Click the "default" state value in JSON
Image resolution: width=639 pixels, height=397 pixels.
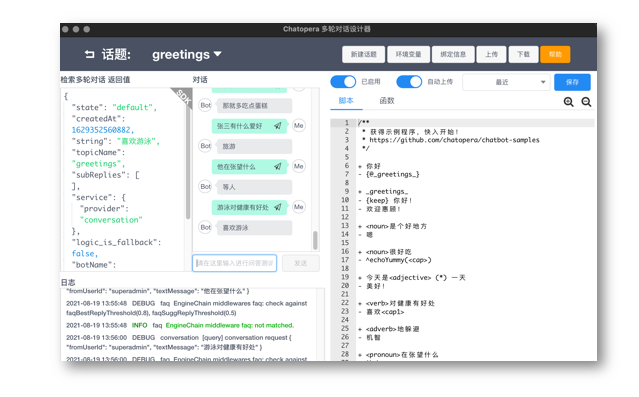132,107
